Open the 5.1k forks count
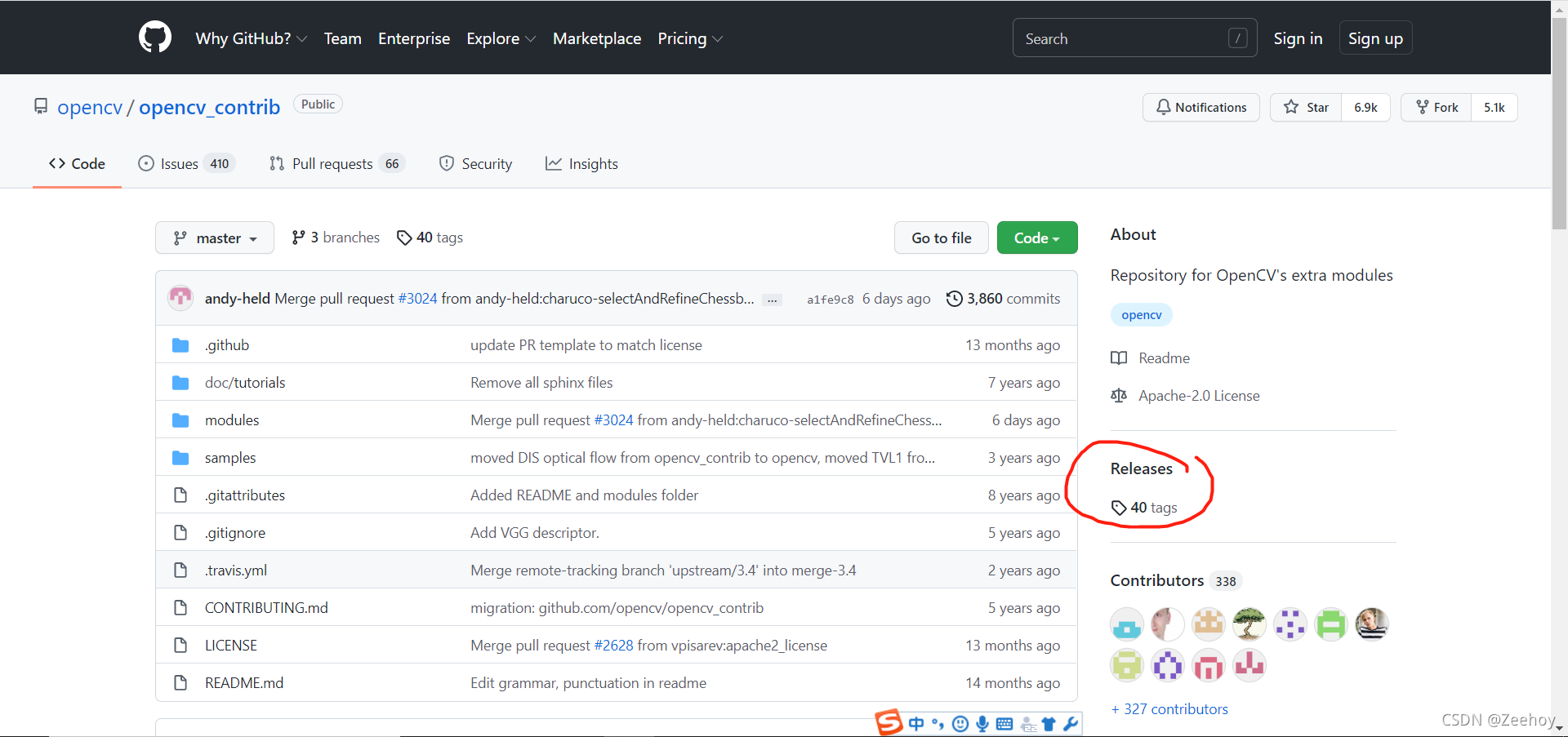 click(1494, 107)
